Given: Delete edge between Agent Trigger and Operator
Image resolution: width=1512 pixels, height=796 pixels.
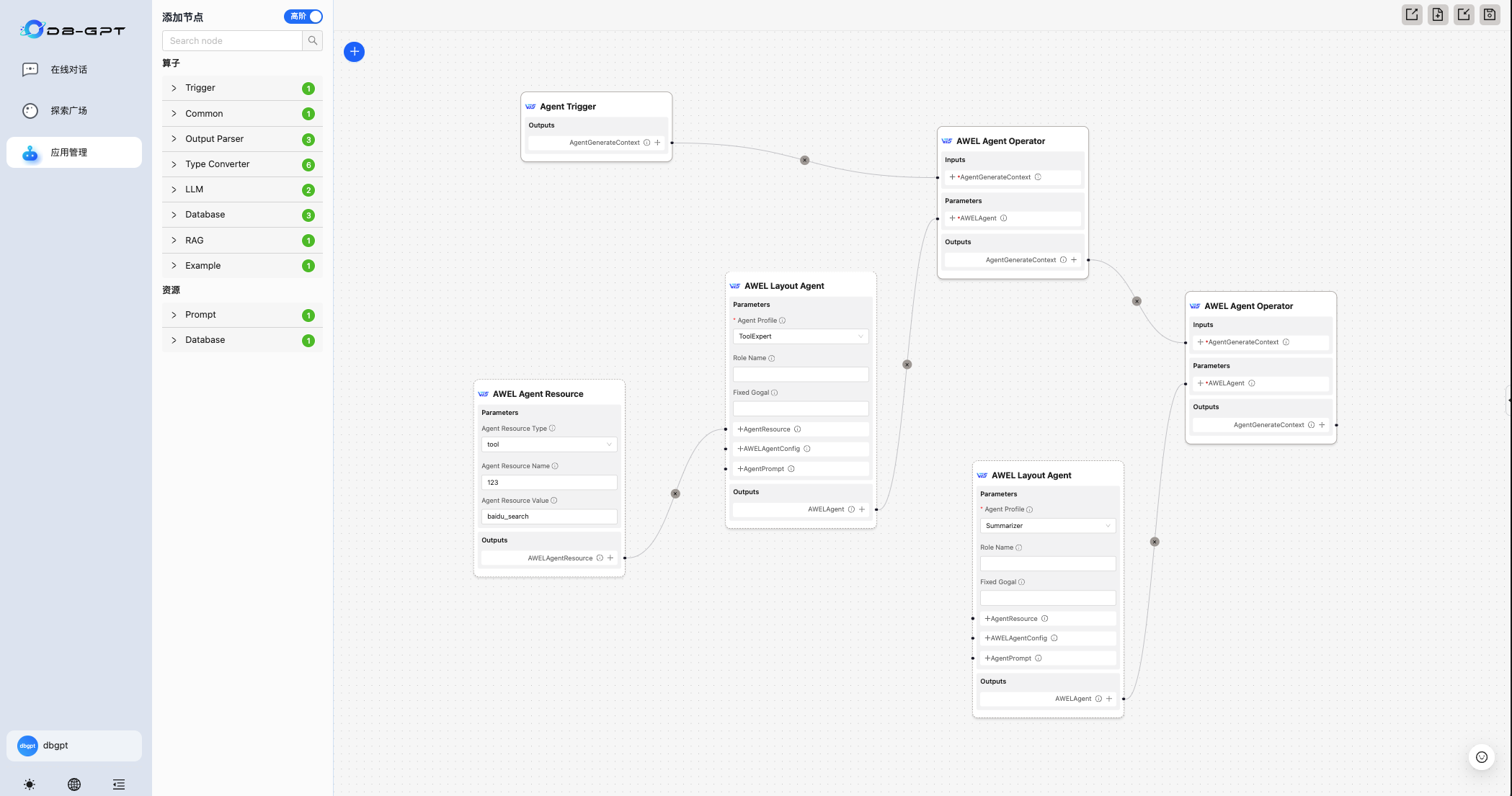Looking at the screenshot, I should coord(804,160).
